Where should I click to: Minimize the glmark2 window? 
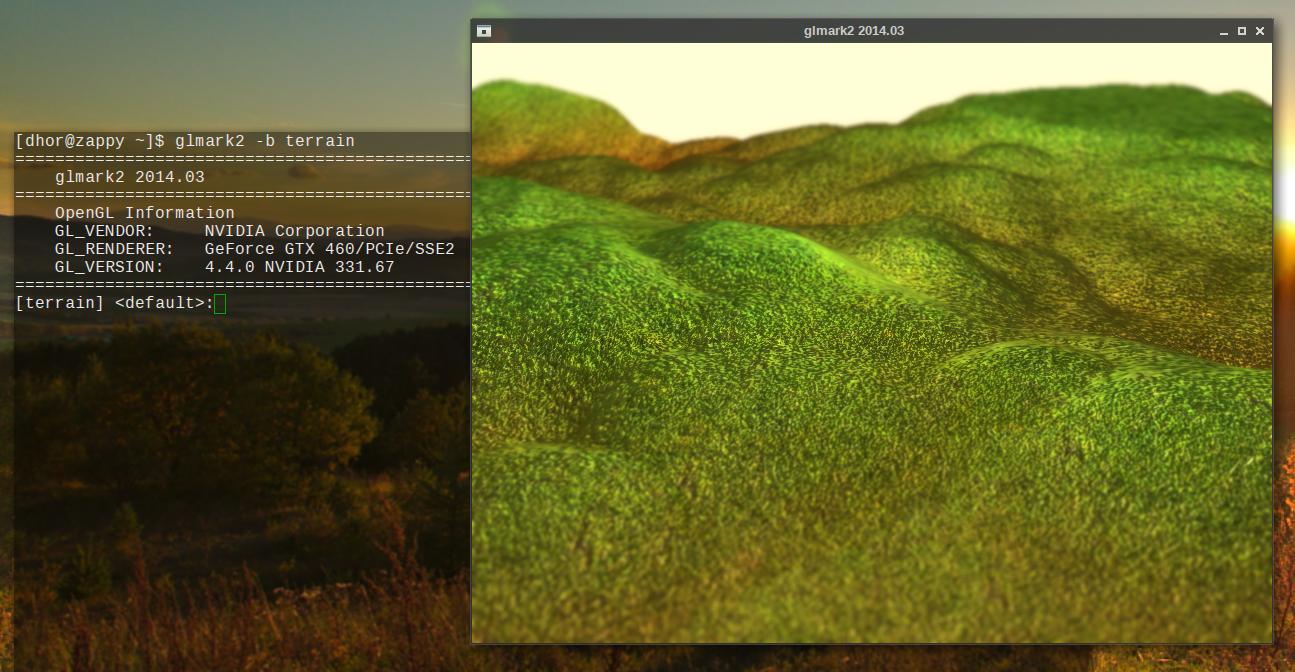[x=1224, y=32]
